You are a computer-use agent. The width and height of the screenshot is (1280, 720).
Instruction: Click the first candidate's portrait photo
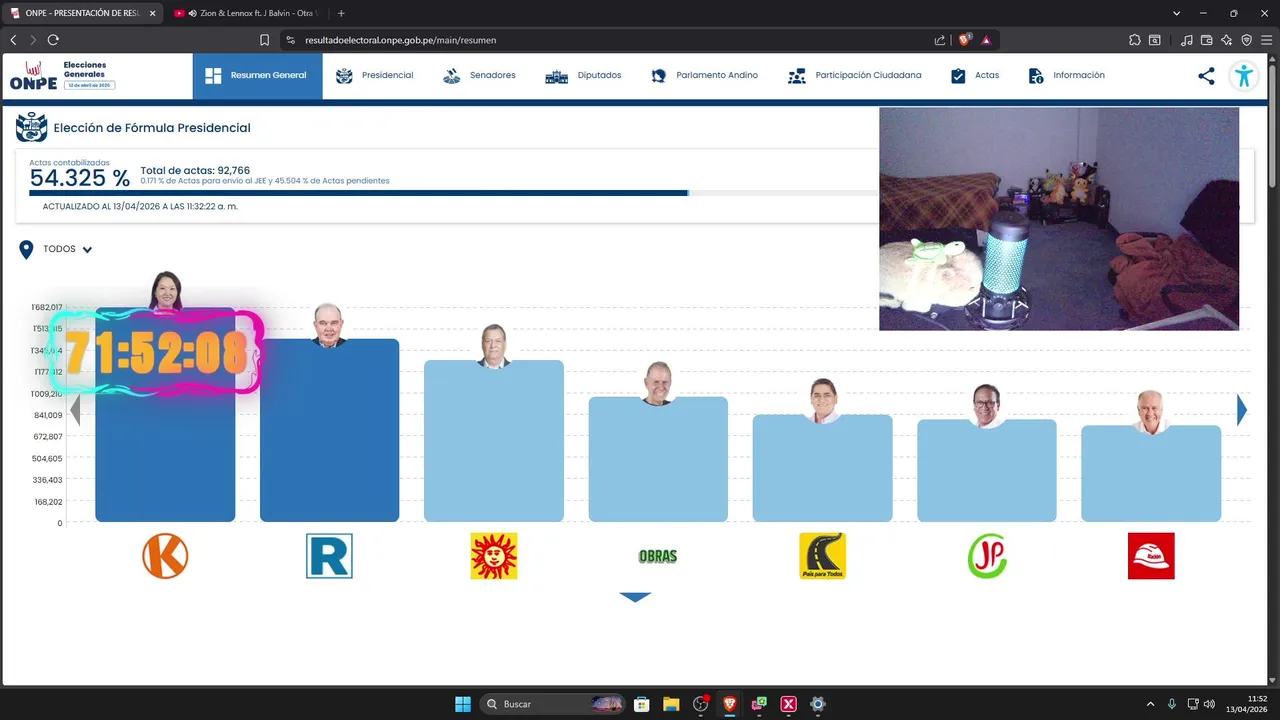(x=165, y=290)
